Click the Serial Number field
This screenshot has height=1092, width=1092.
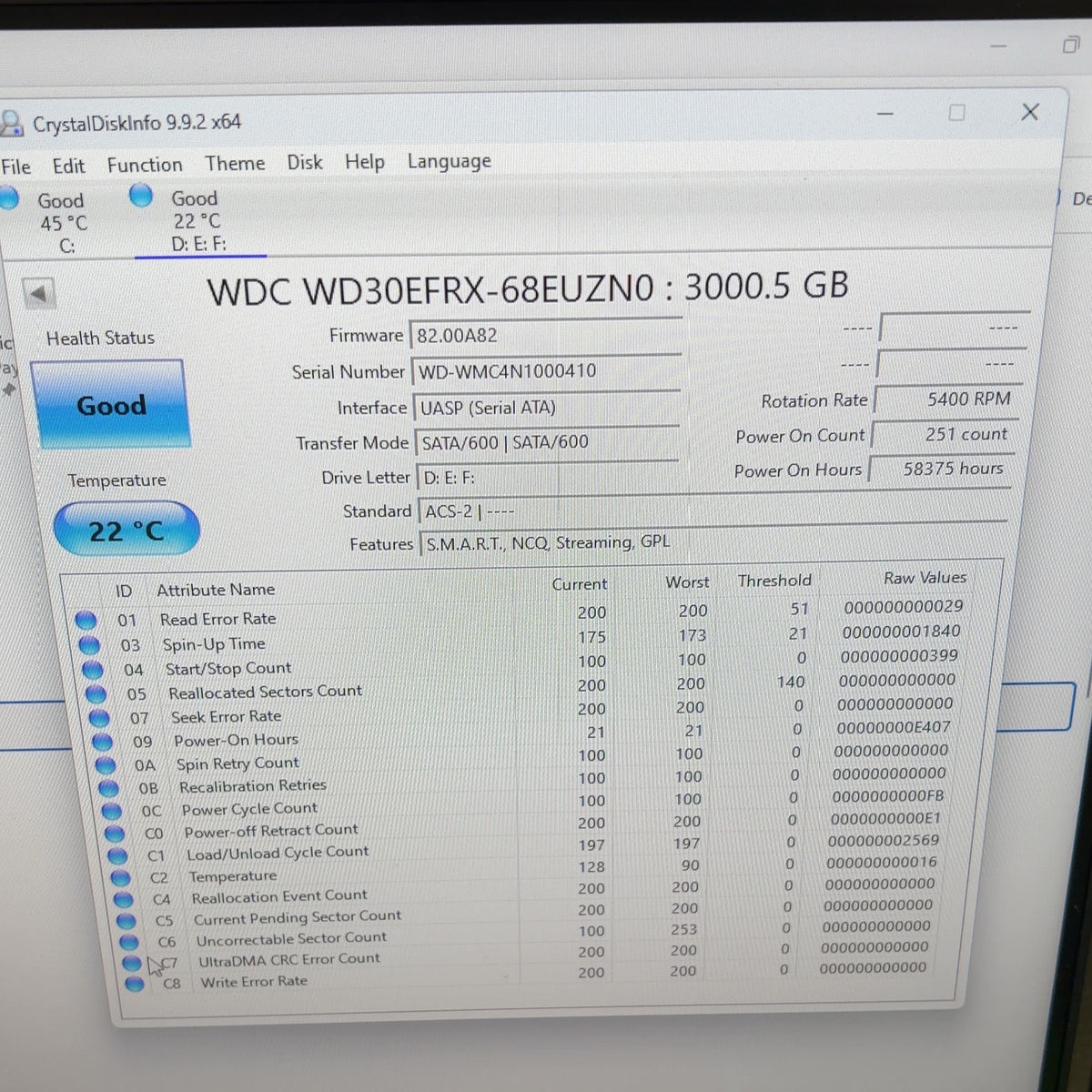click(x=546, y=371)
